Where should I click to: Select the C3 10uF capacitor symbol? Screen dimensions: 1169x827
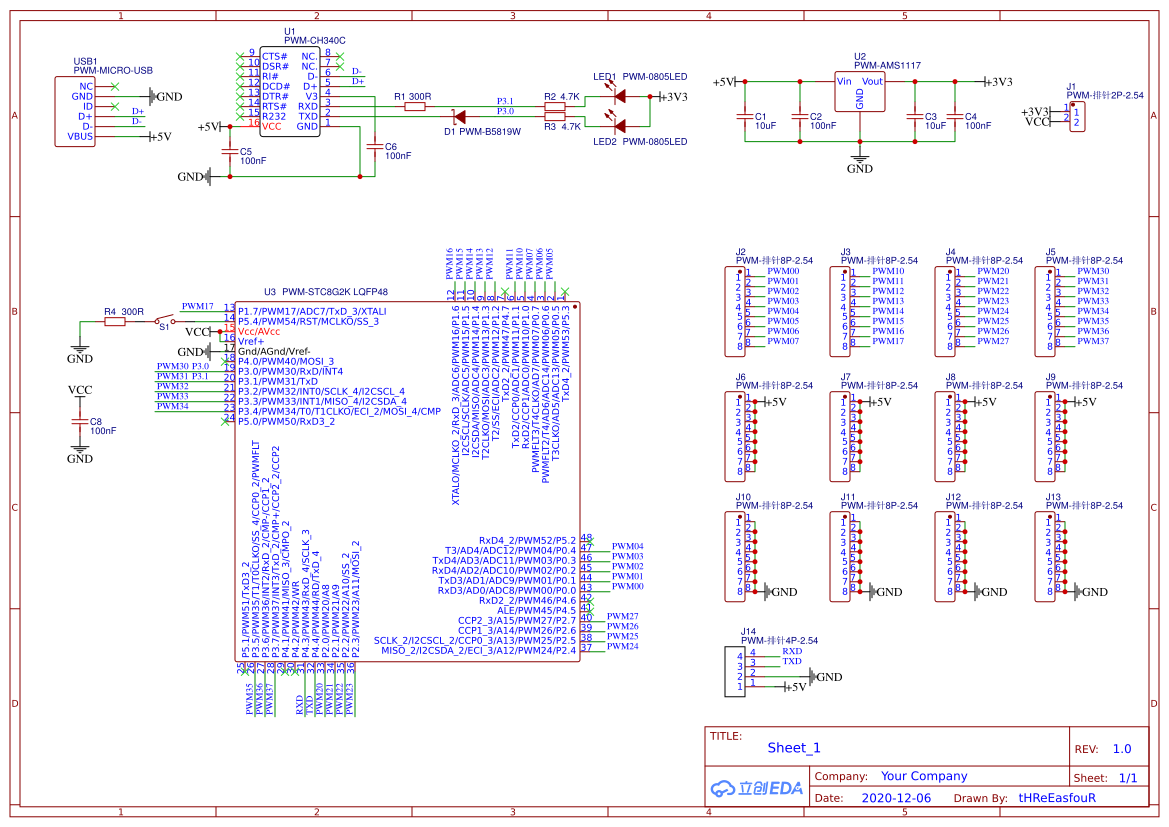[915, 116]
